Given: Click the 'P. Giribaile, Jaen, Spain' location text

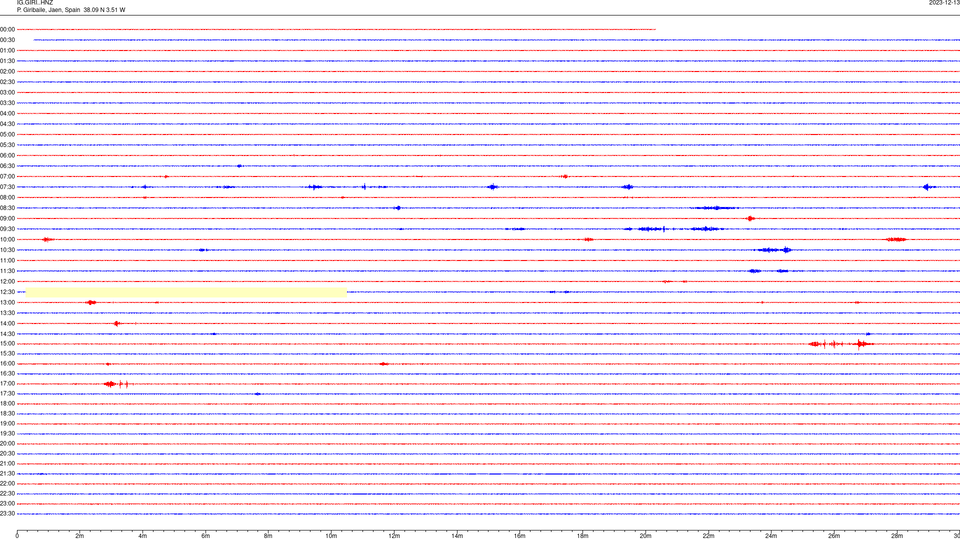Looking at the screenshot, I should click(48, 10).
